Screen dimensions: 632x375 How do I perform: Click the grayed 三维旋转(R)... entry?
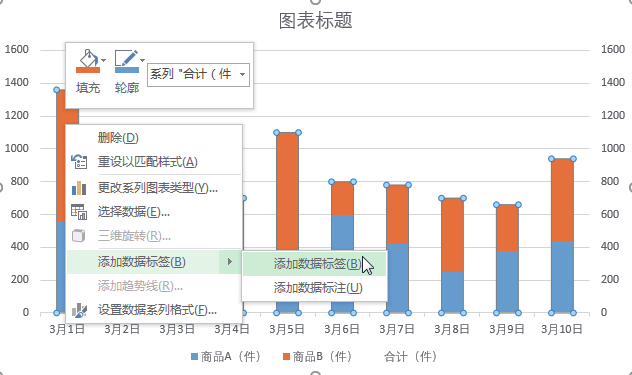tap(154, 236)
